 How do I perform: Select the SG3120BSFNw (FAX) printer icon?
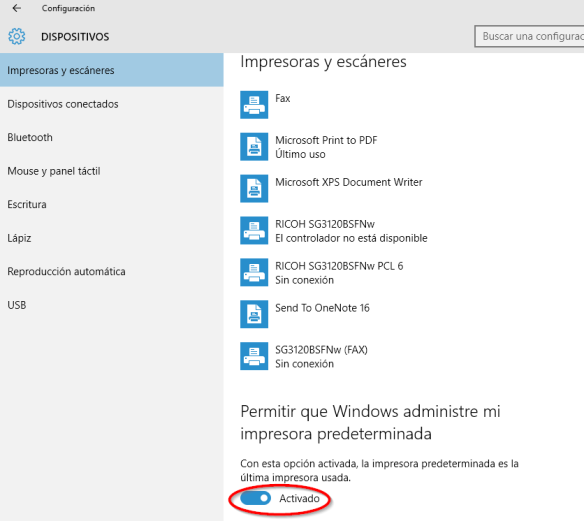[x=254, y=356]
